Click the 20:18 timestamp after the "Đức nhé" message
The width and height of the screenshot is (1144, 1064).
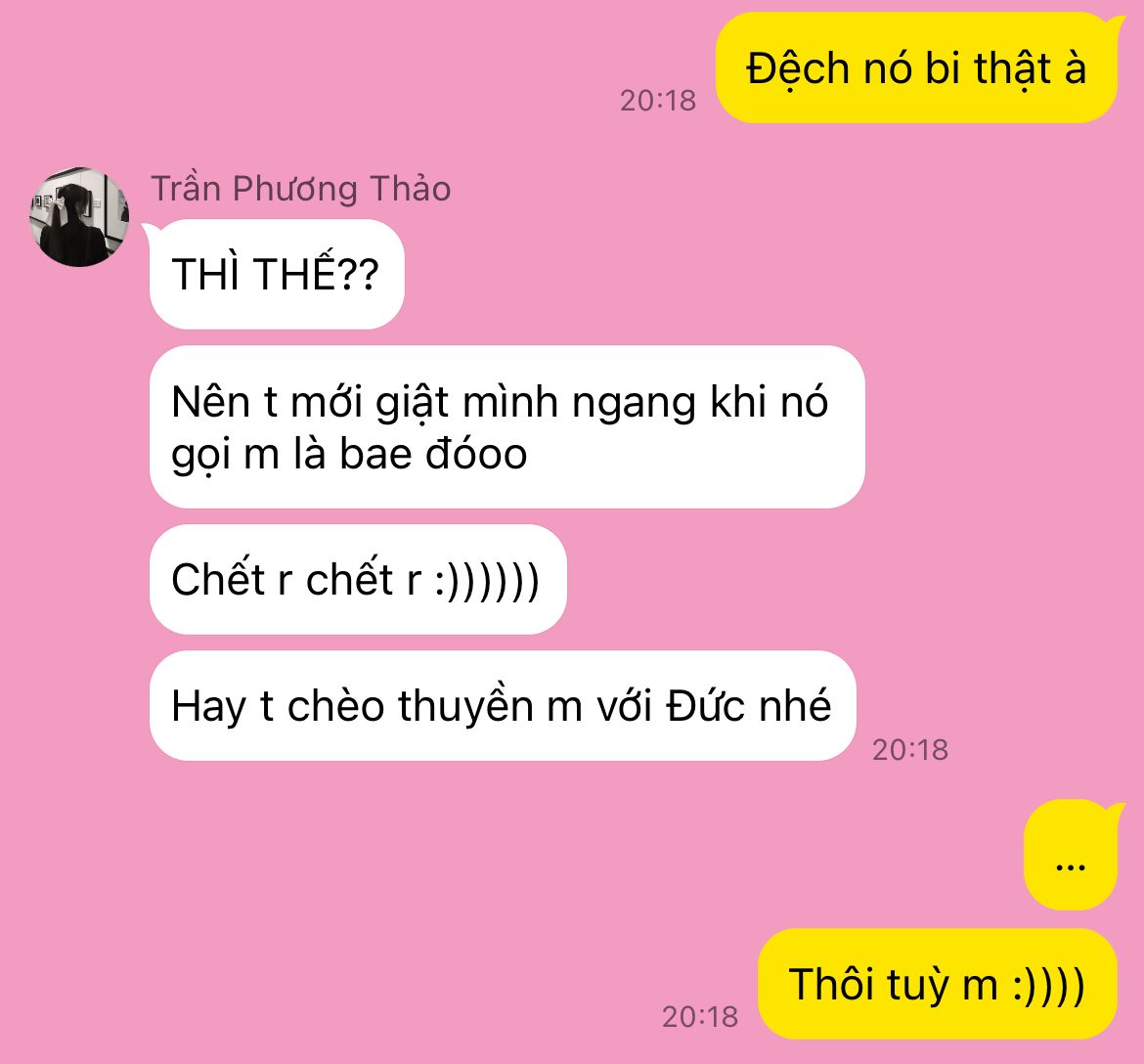click(910, 750)
